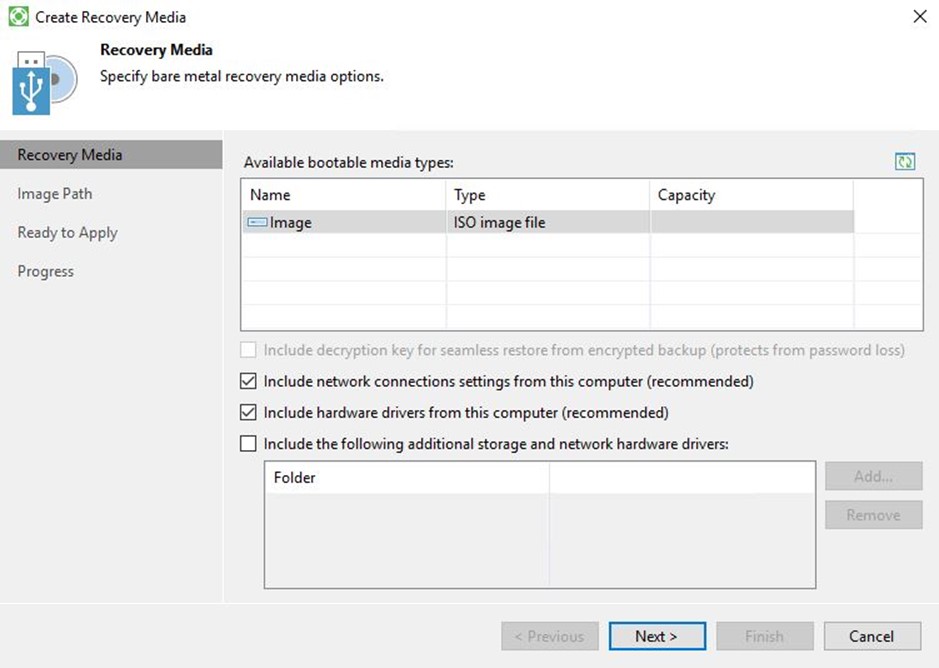Open the Ready to Apply step
This screenshot has width=939, height=668.
pos(67,233)
